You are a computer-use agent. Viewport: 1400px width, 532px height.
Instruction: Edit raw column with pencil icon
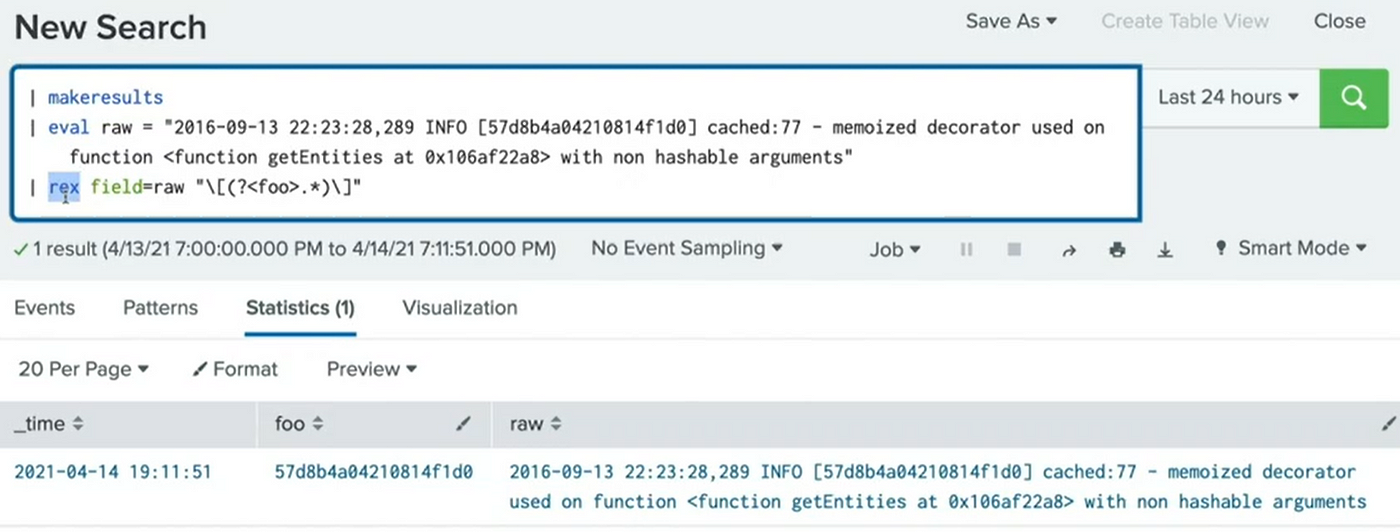pos(1391,424)
